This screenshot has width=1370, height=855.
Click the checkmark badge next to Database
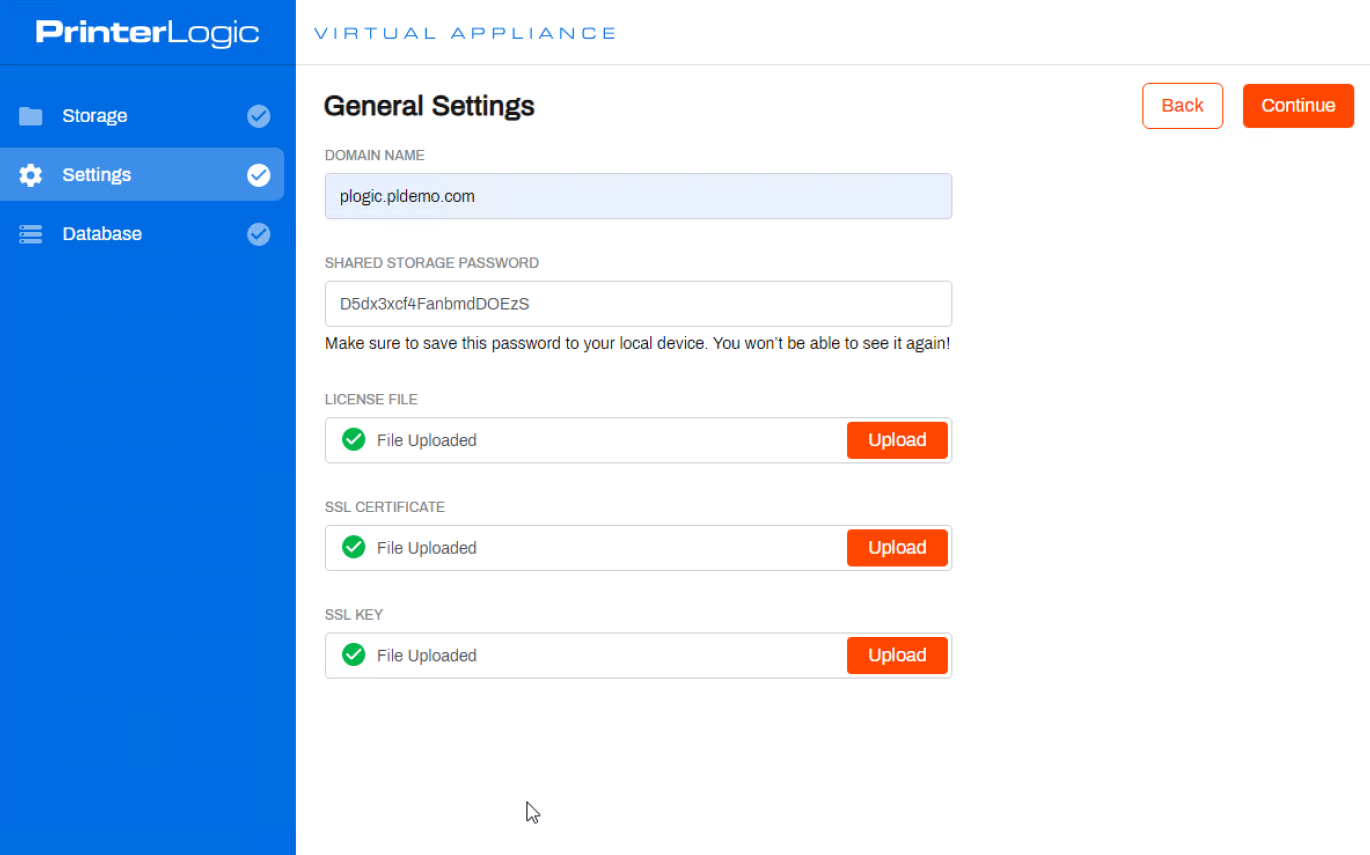258,233
